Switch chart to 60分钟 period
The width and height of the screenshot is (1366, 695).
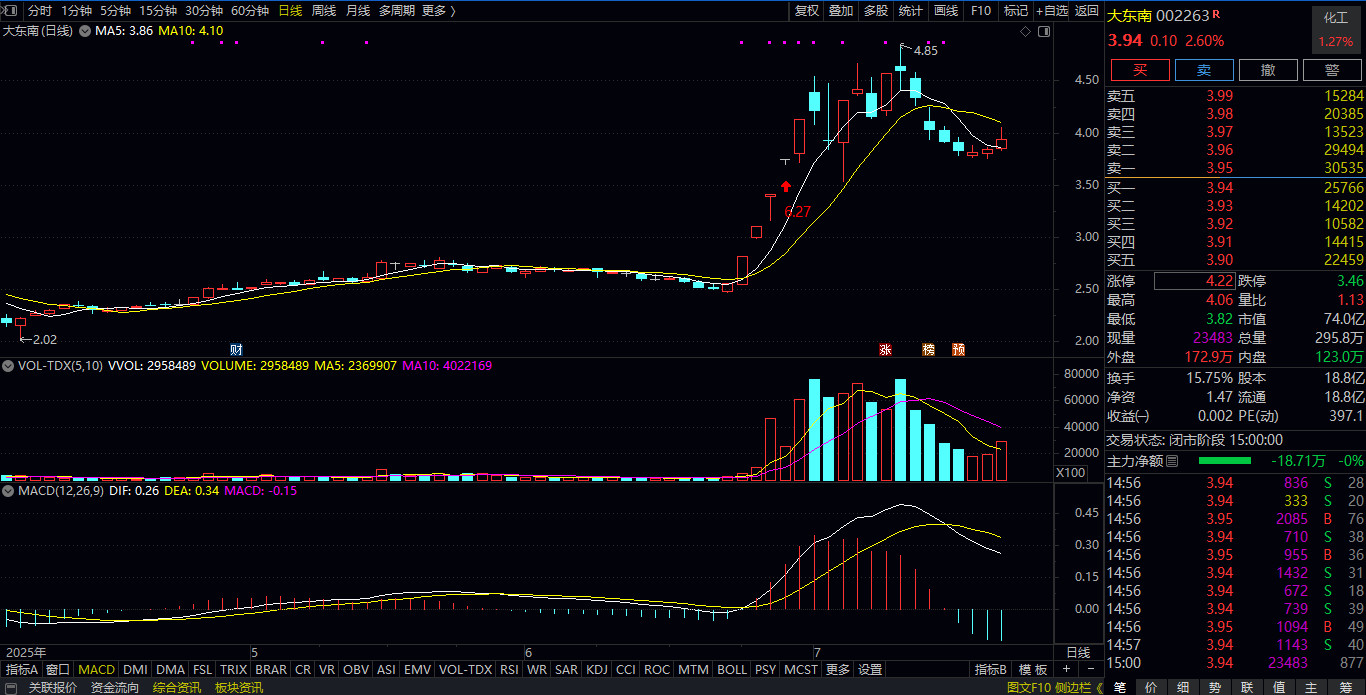249,11
